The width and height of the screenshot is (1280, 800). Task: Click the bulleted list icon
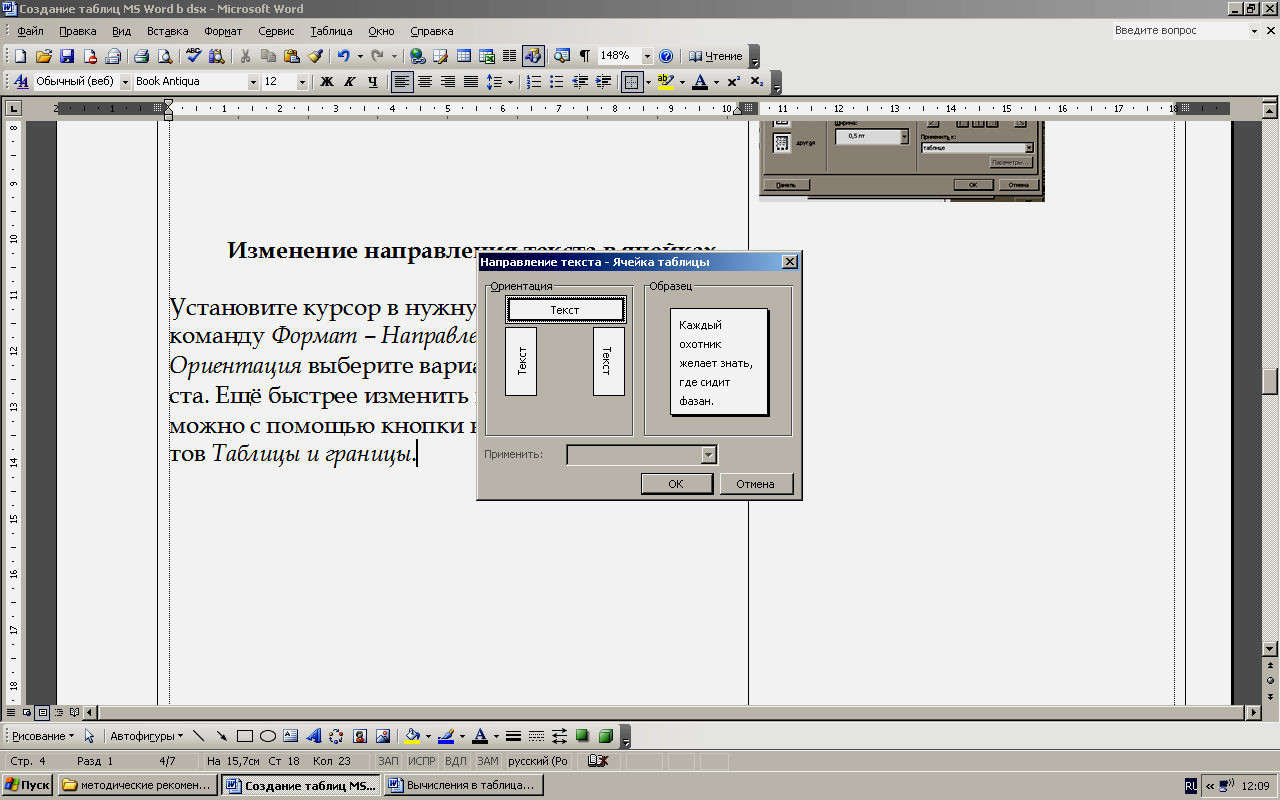556,82
